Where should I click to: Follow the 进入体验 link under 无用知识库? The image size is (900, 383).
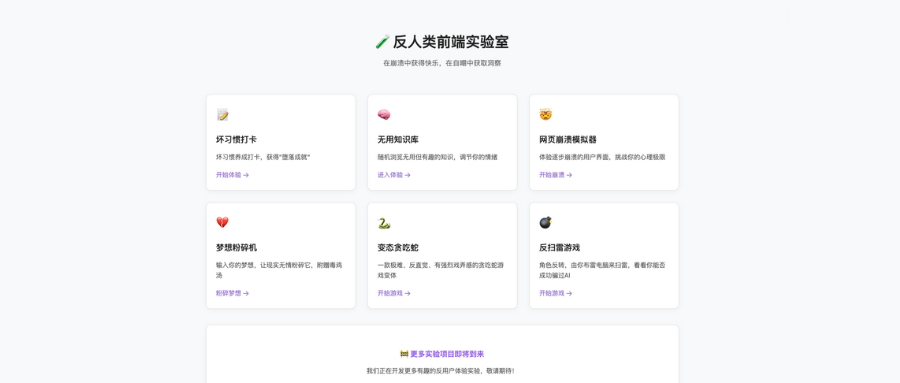(x=394, y=175)
